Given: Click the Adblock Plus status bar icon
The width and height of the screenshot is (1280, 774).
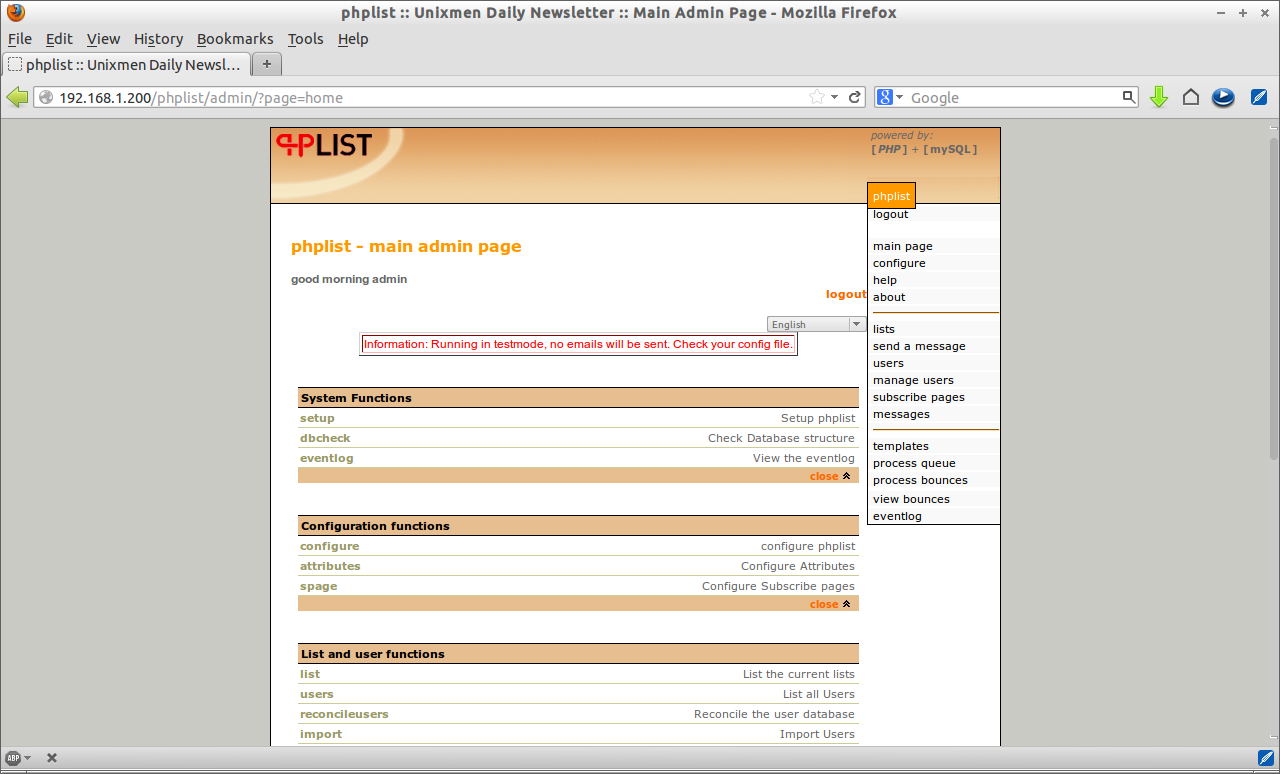Looking at the screenshot, I should [13, 758].
